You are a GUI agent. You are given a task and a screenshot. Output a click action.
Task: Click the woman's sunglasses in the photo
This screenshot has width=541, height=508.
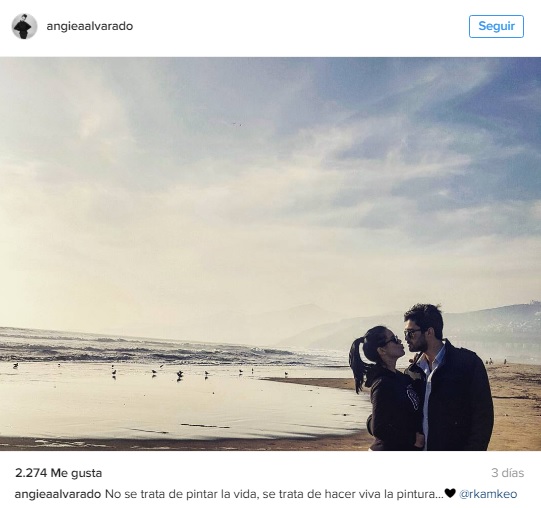tap(393, 341)
